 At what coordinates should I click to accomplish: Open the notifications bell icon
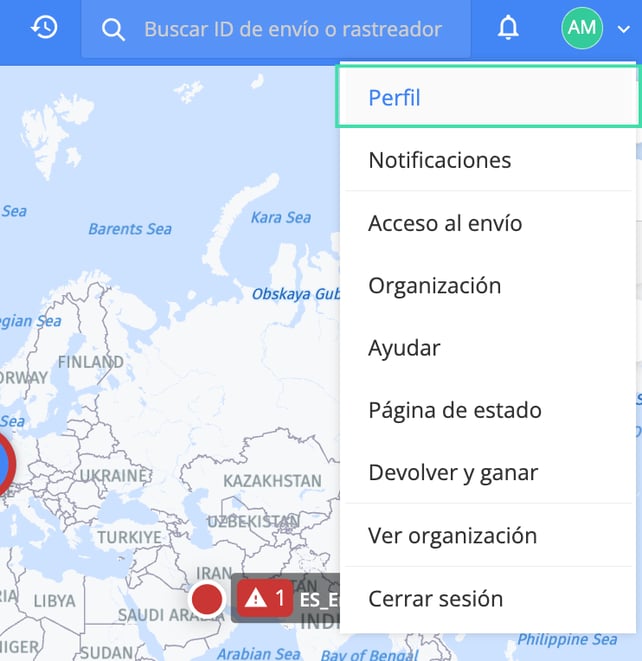(x=508, y=29)
